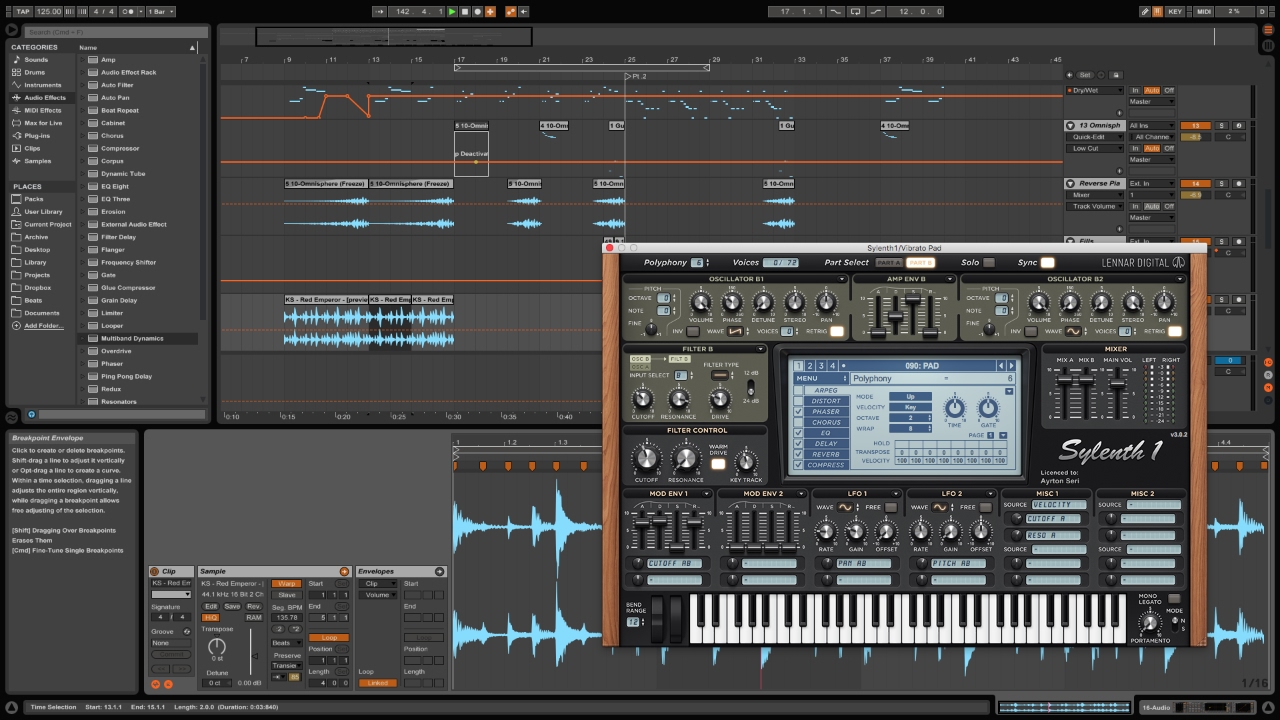This screenshot has height=720, width=1280.
Task: Toggle MONO LEGATO button in Sylenth1
Action: pyautogui.click(x=1174, y=599)
